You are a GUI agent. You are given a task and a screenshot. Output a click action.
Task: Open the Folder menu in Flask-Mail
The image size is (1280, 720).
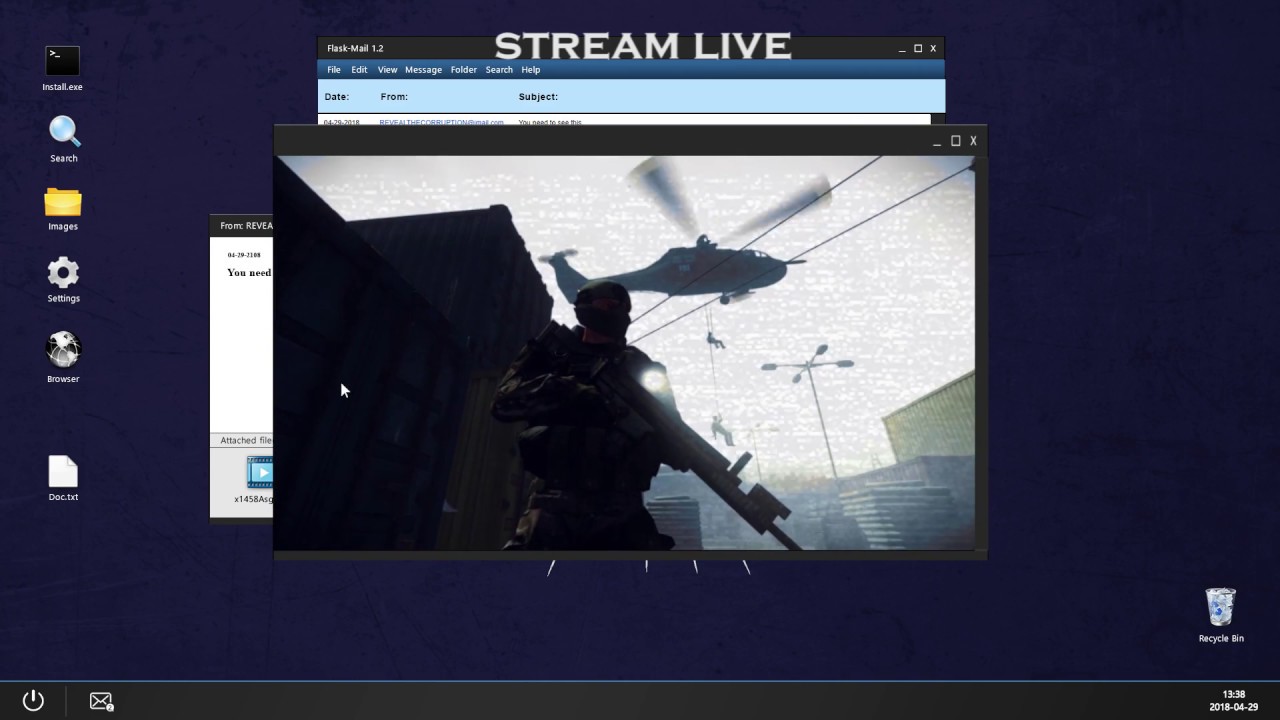(463, 70)
